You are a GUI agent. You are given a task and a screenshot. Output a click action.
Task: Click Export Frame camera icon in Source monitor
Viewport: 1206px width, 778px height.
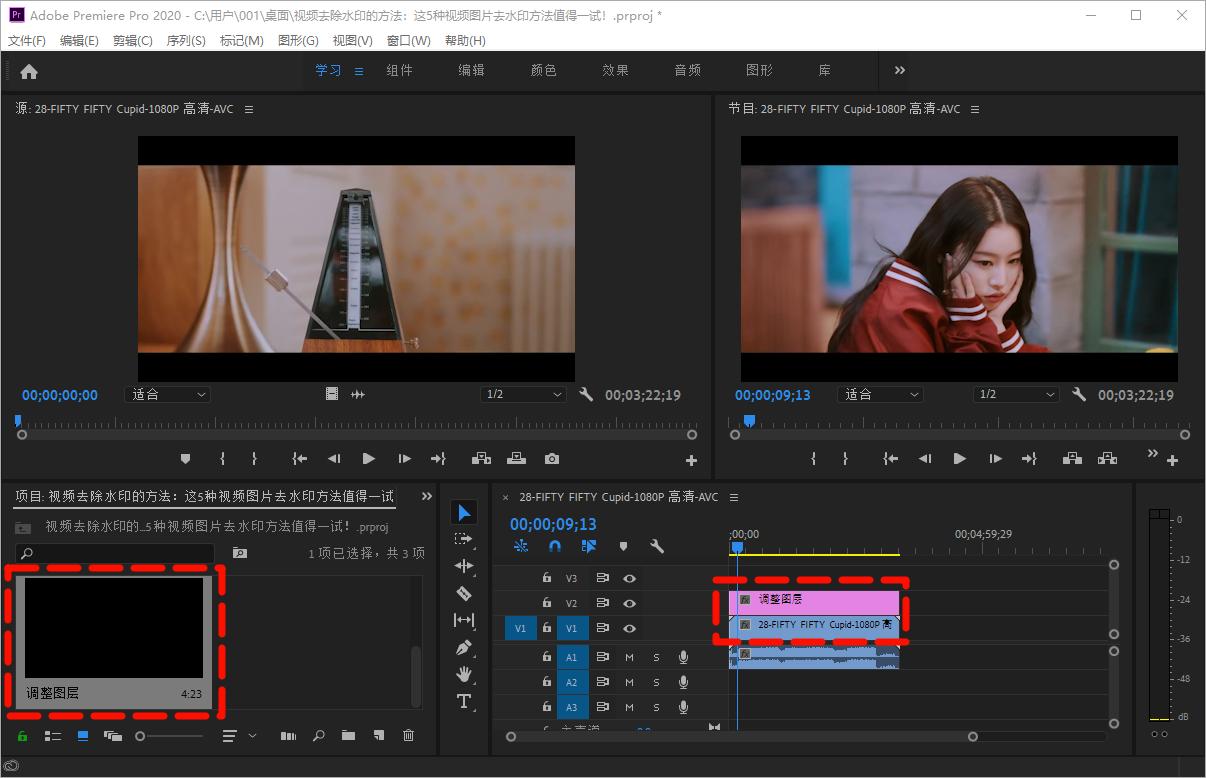pos(552,459)
